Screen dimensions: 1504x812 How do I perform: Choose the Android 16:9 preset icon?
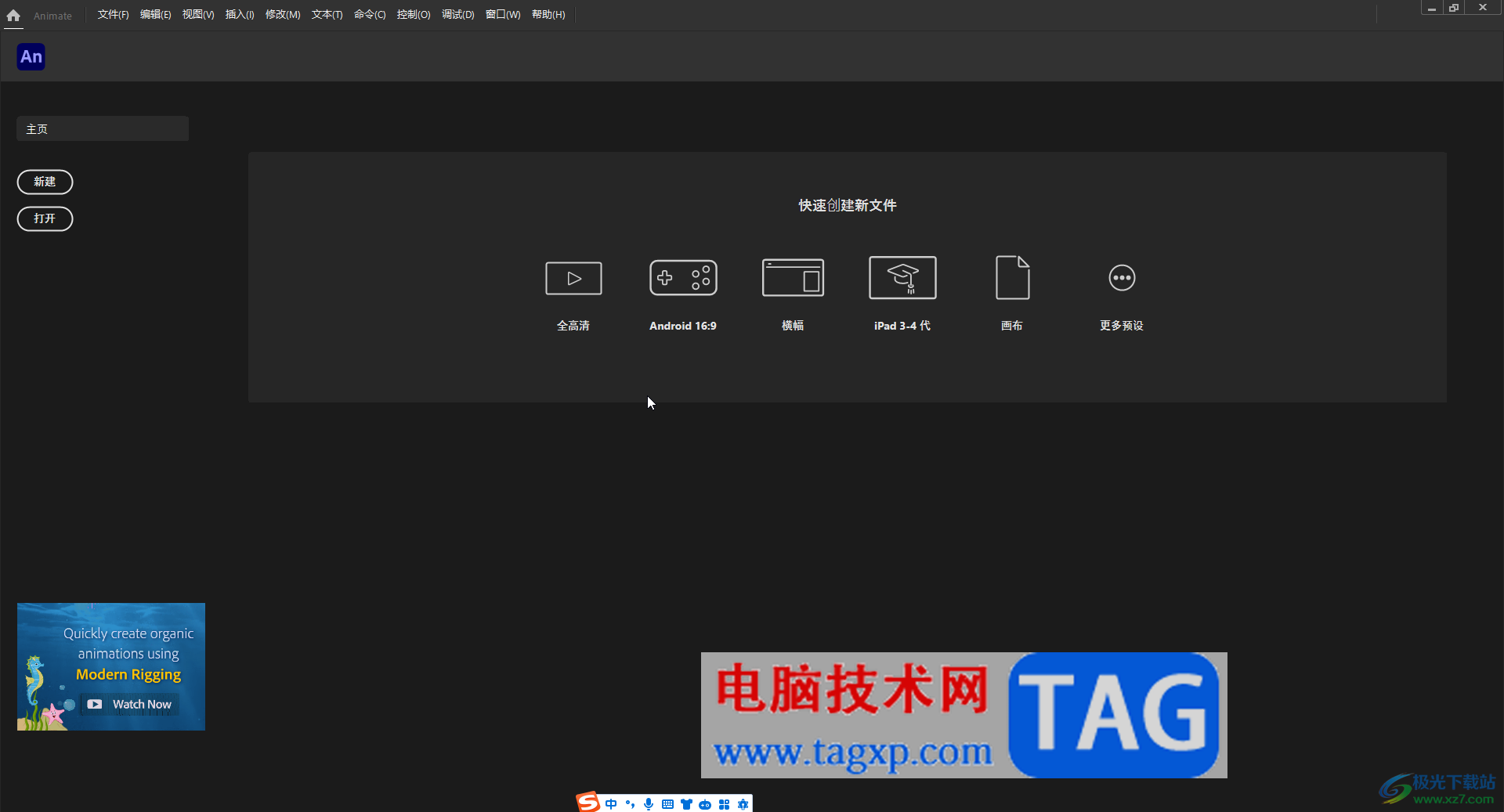pos(683,277)
